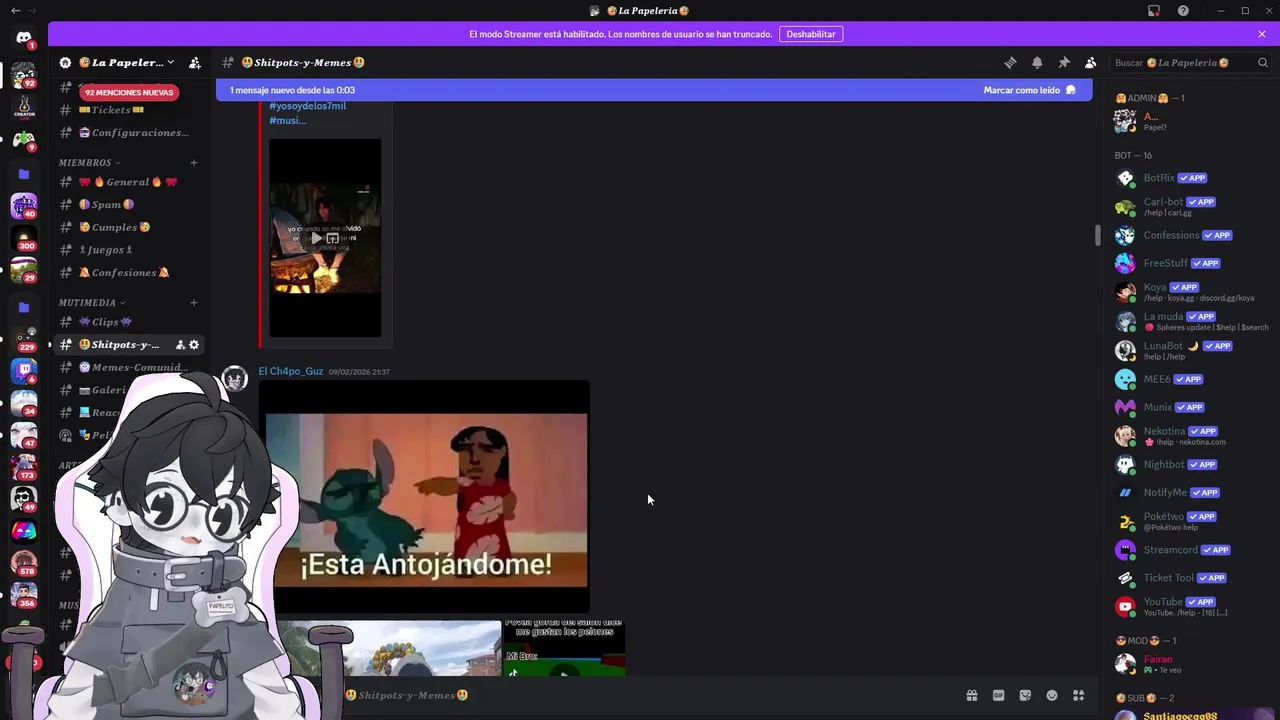Open server with 229 notification badge
The height and width of the screenshot is (720, 1280).
(x=24, y=339)
